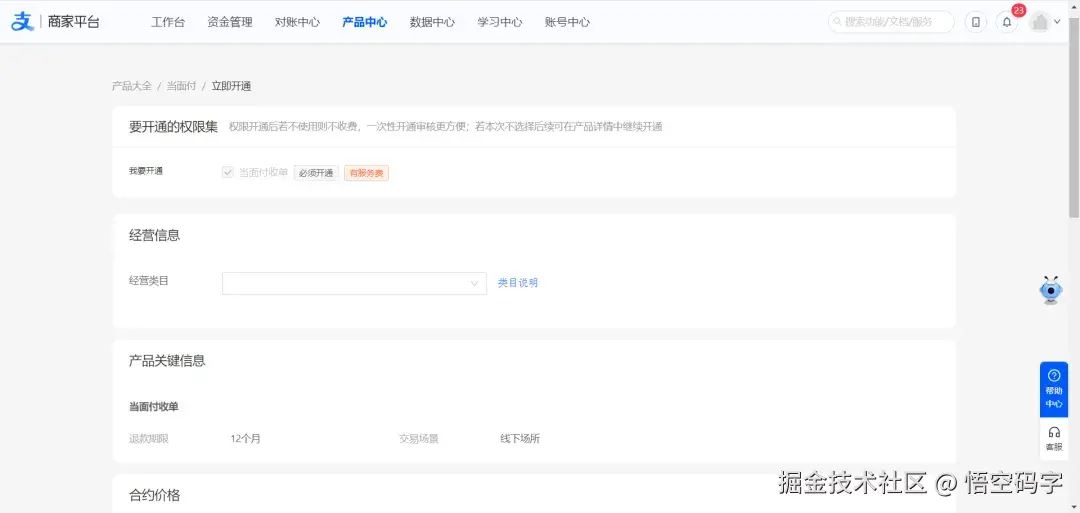Viewport: 1080px width, 513px height.
Task: Click the 经营信息 heading
Action: 154,235
